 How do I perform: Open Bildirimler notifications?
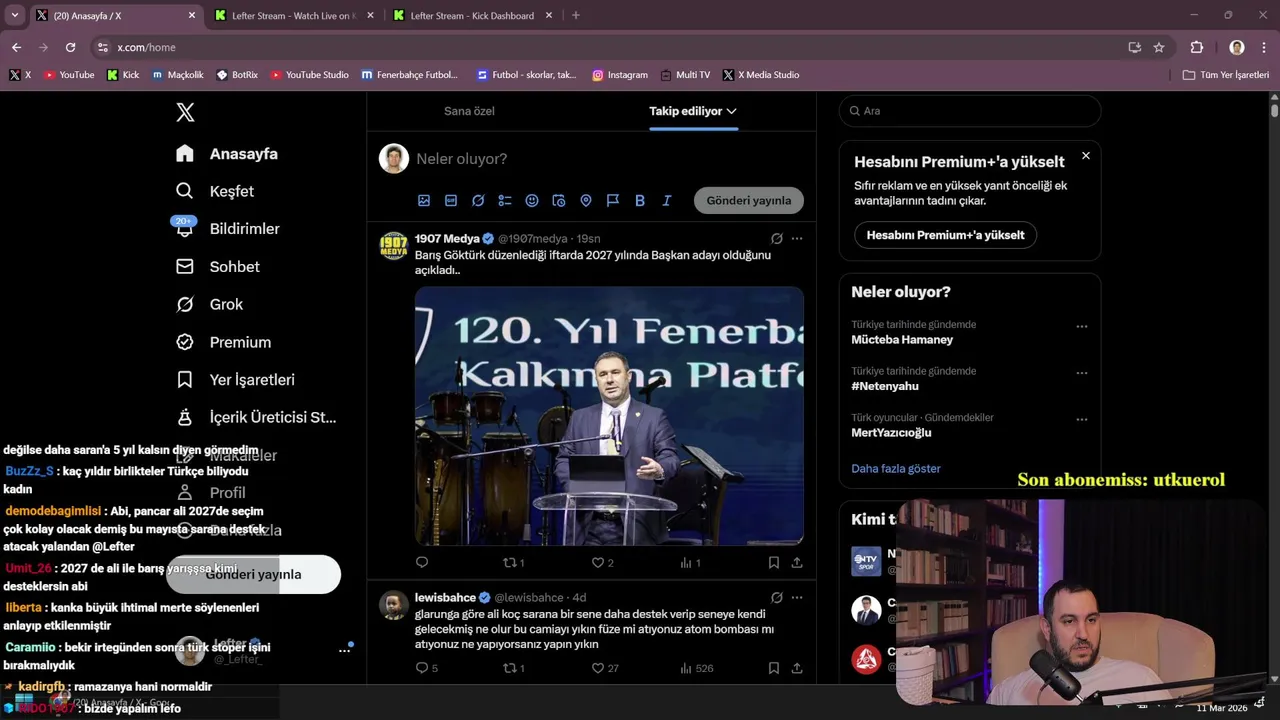227,229
